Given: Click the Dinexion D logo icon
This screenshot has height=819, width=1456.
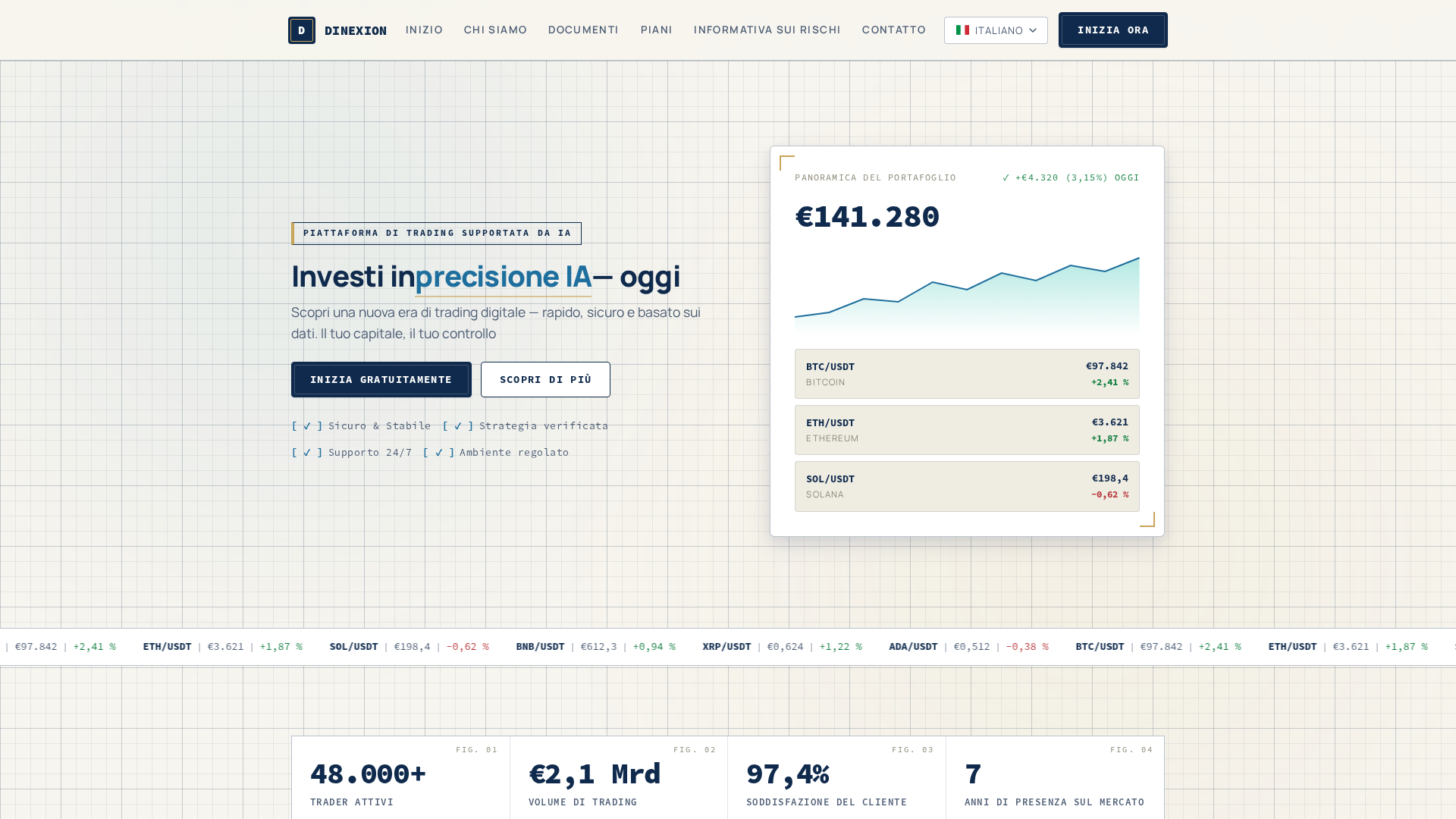Looking at the screenshot, I should (x=301, y=30).
